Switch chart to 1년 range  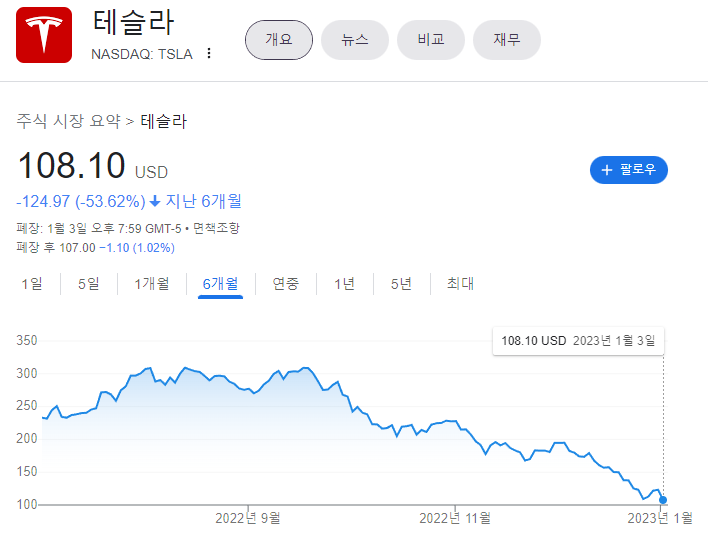[x=345, y=284]
